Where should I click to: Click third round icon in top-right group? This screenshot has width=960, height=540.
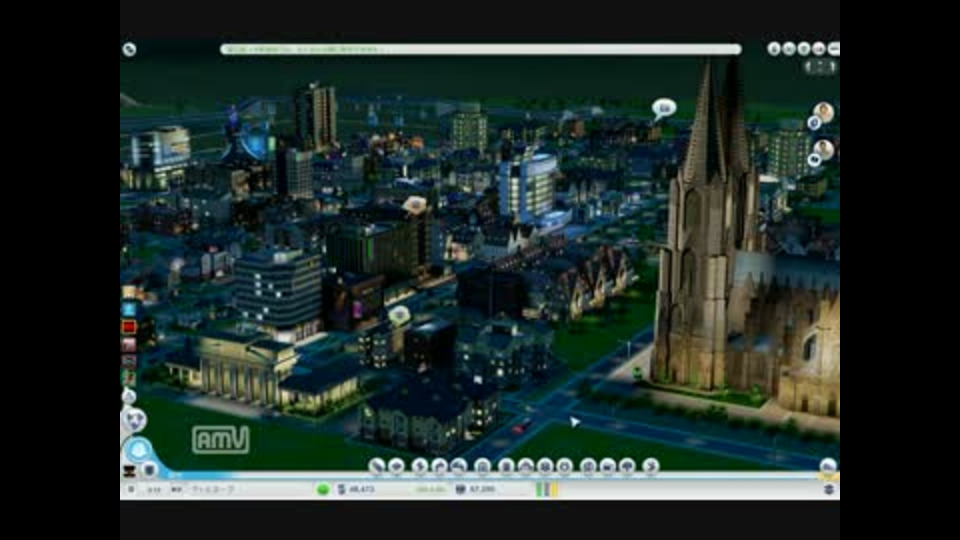pos(804,48)
